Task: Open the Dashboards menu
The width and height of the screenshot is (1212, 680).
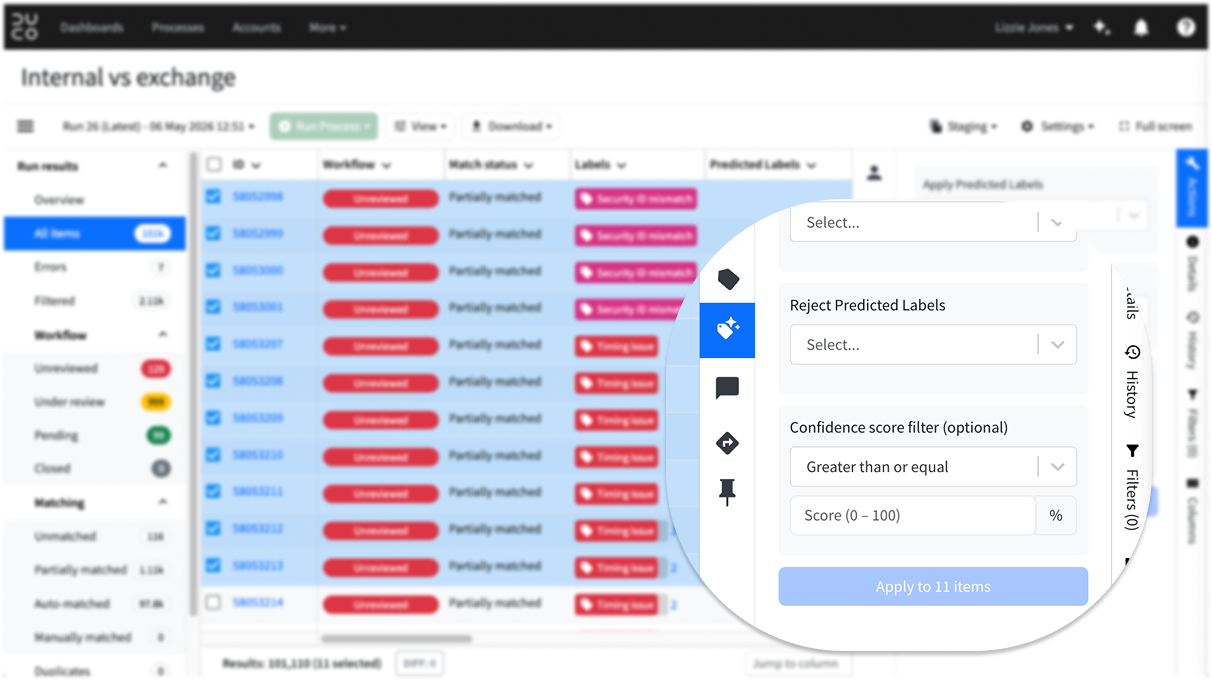Action: (x=91, y=28)
